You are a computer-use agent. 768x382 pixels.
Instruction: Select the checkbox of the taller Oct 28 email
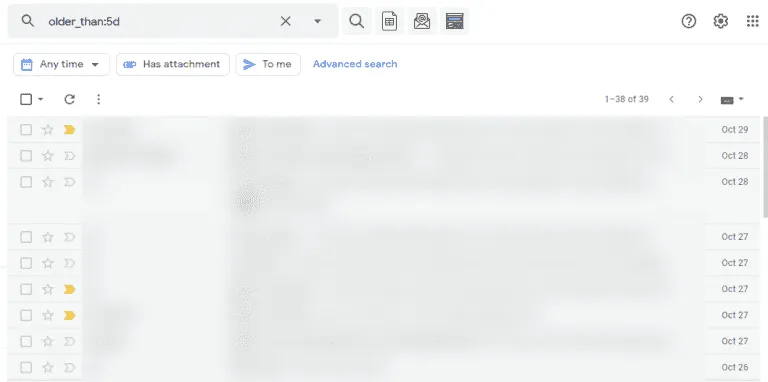(26, 182)
